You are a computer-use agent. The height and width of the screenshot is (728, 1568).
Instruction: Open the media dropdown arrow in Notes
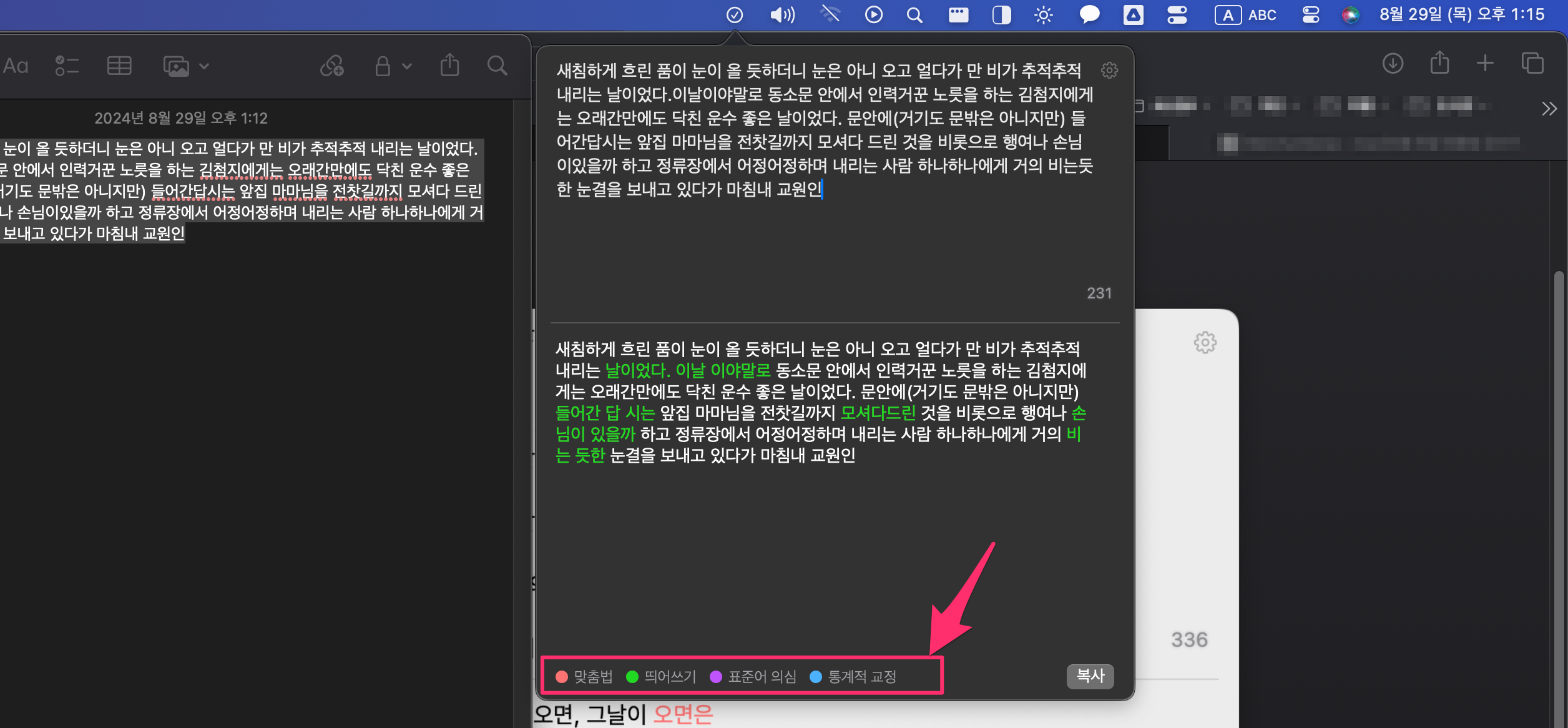pyautogui.click(x=204, y=66)
